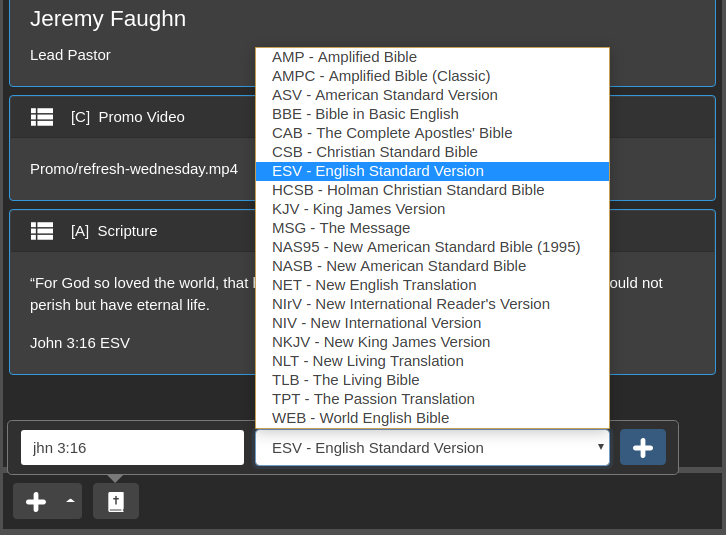The width and height of the screenshot is (726, 535).
Task: Click Promo/refresh-wednesday.mp4 file path text
Action: 134,169
